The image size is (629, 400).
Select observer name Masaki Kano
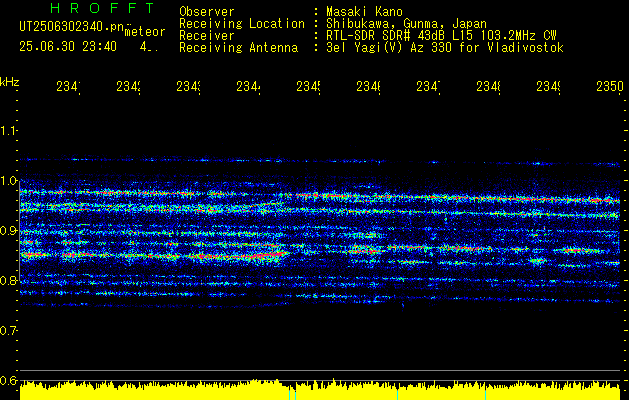point(364,11)
